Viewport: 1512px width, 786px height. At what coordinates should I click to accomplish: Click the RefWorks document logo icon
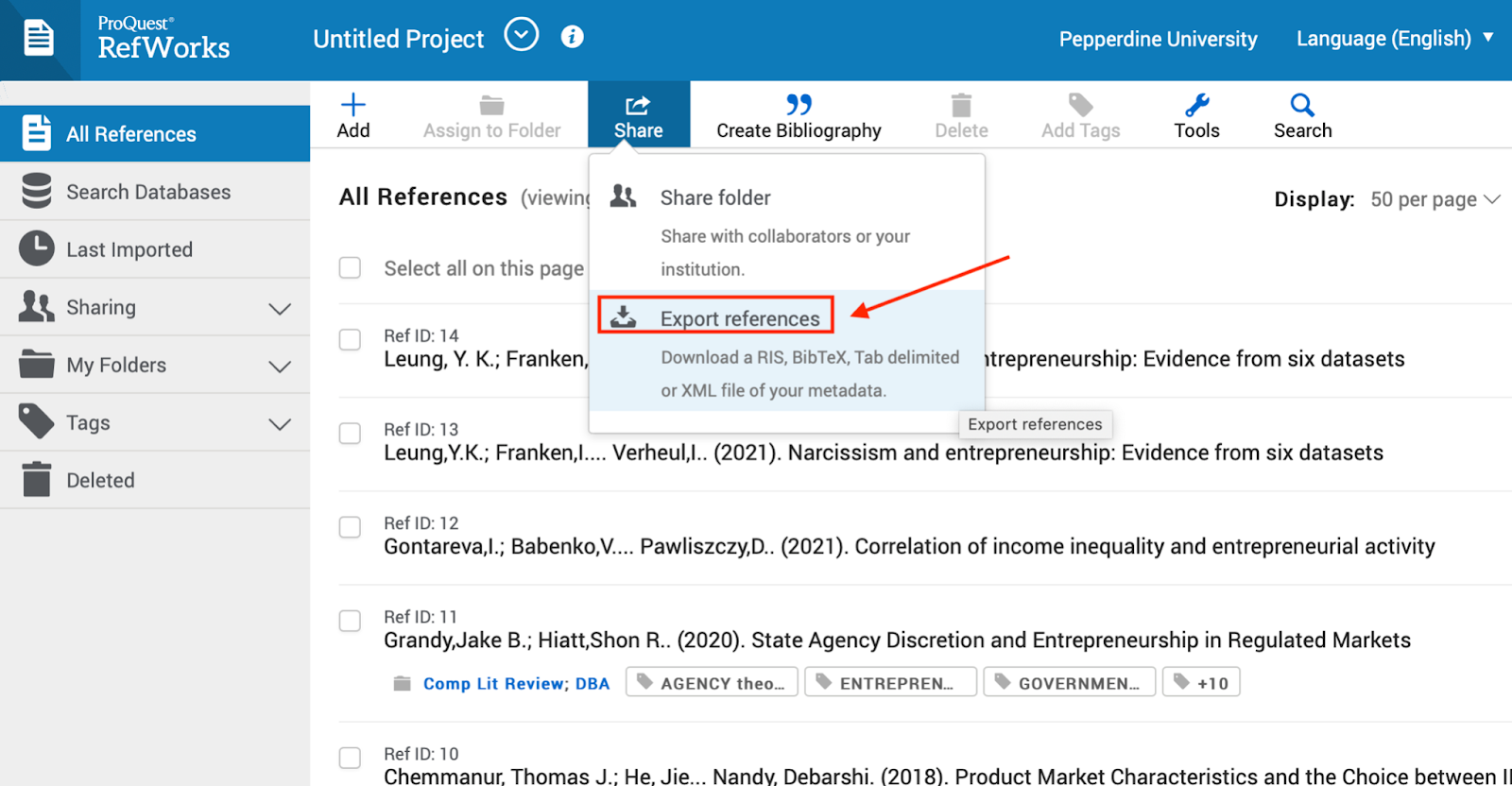pos(39,39)
